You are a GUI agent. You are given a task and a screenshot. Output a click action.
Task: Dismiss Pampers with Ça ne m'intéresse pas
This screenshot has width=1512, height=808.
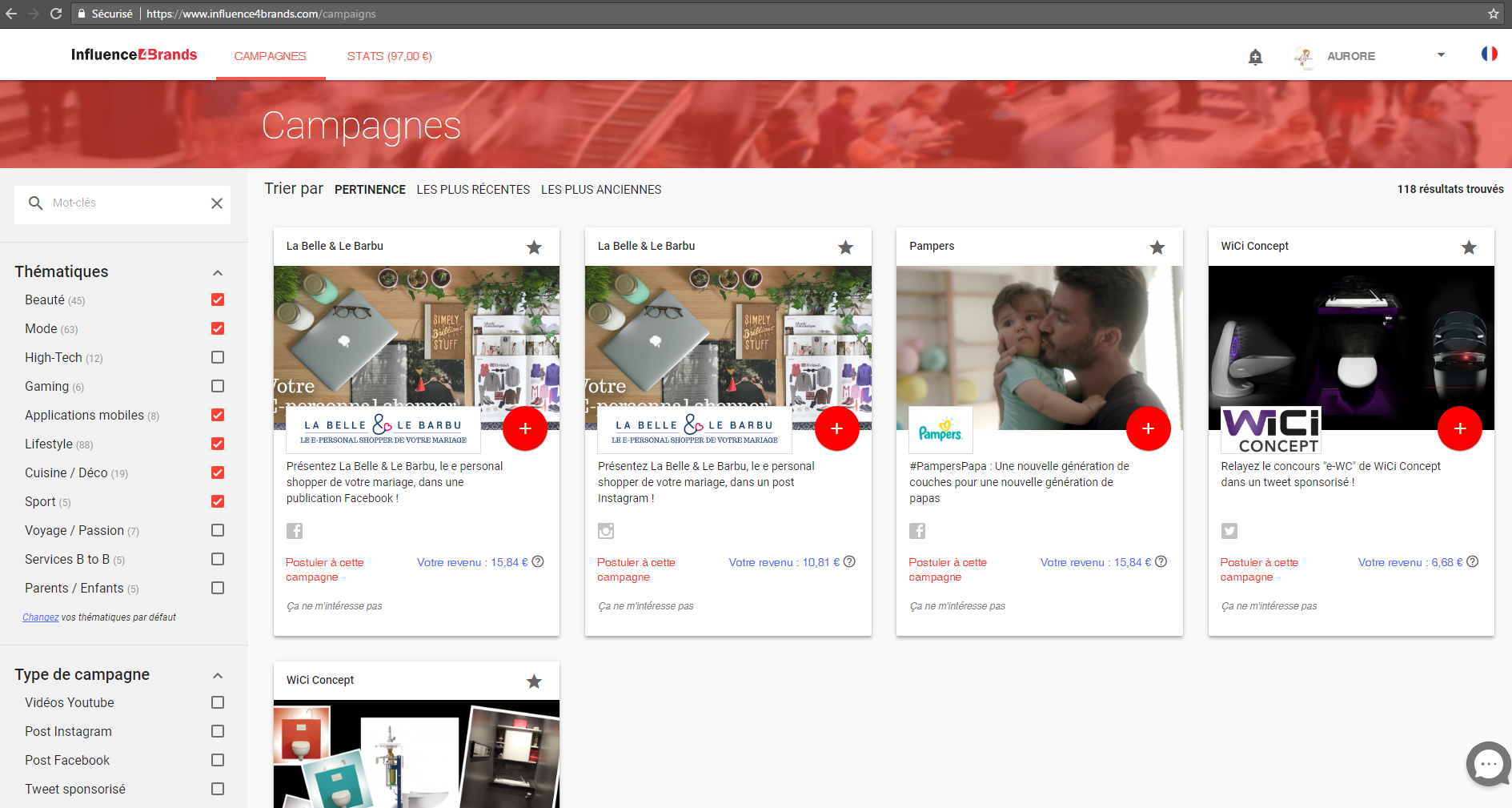[957, 606]
